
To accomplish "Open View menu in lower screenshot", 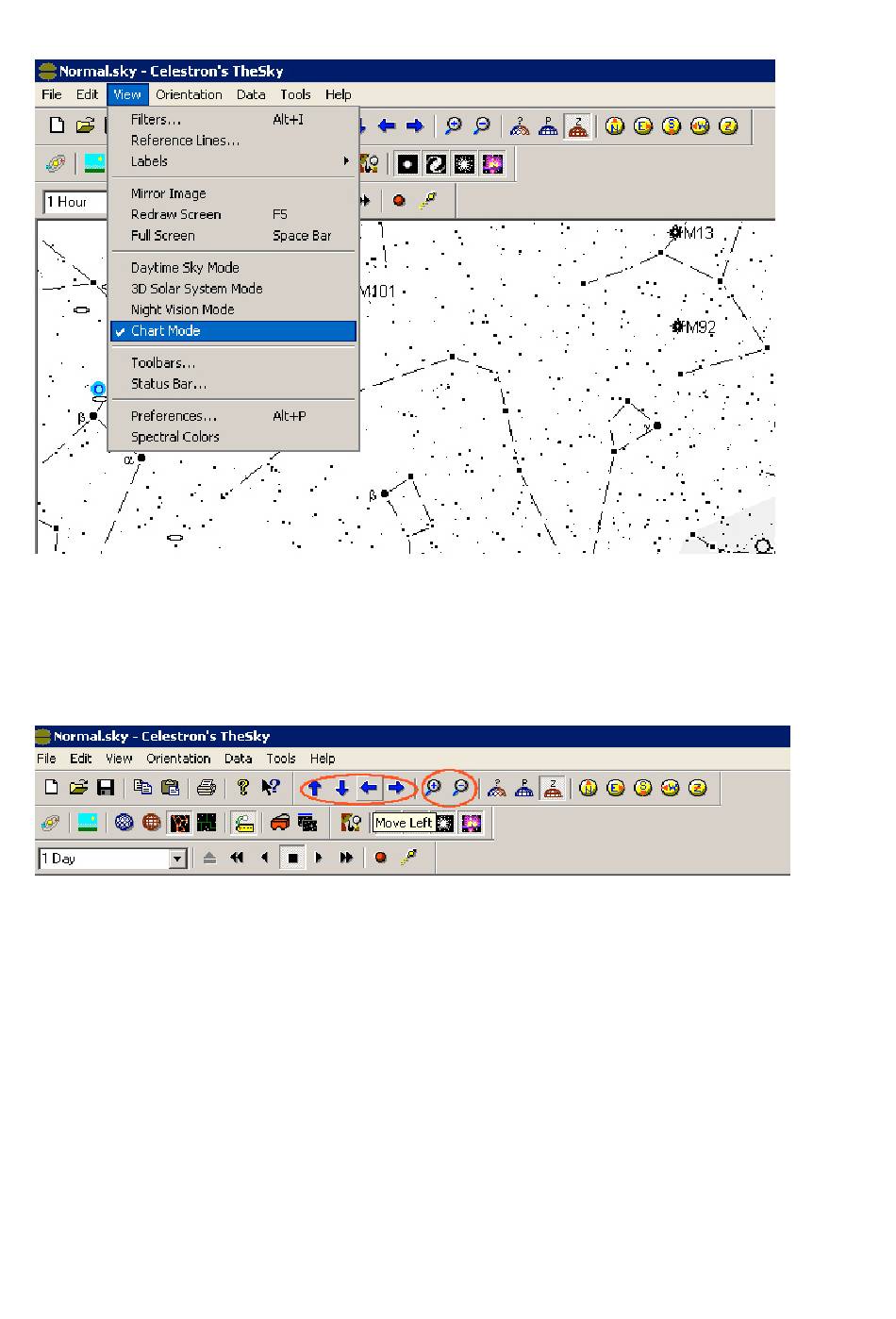I will pyautogui.click(x=119, y=759).
